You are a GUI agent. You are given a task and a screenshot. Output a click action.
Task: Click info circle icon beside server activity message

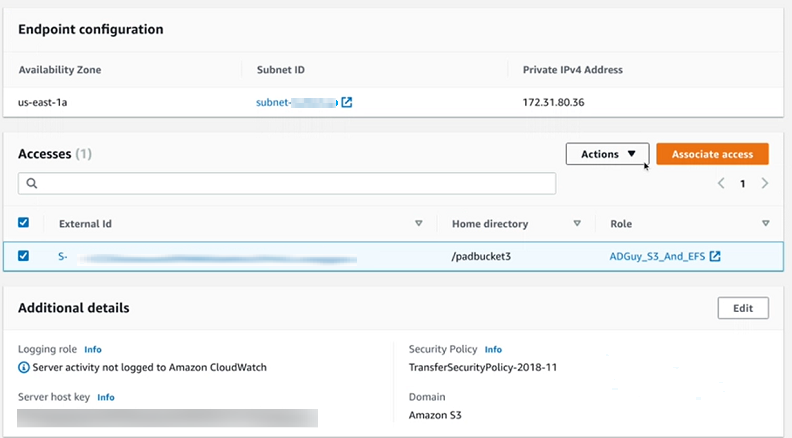[x=24, y=367]
